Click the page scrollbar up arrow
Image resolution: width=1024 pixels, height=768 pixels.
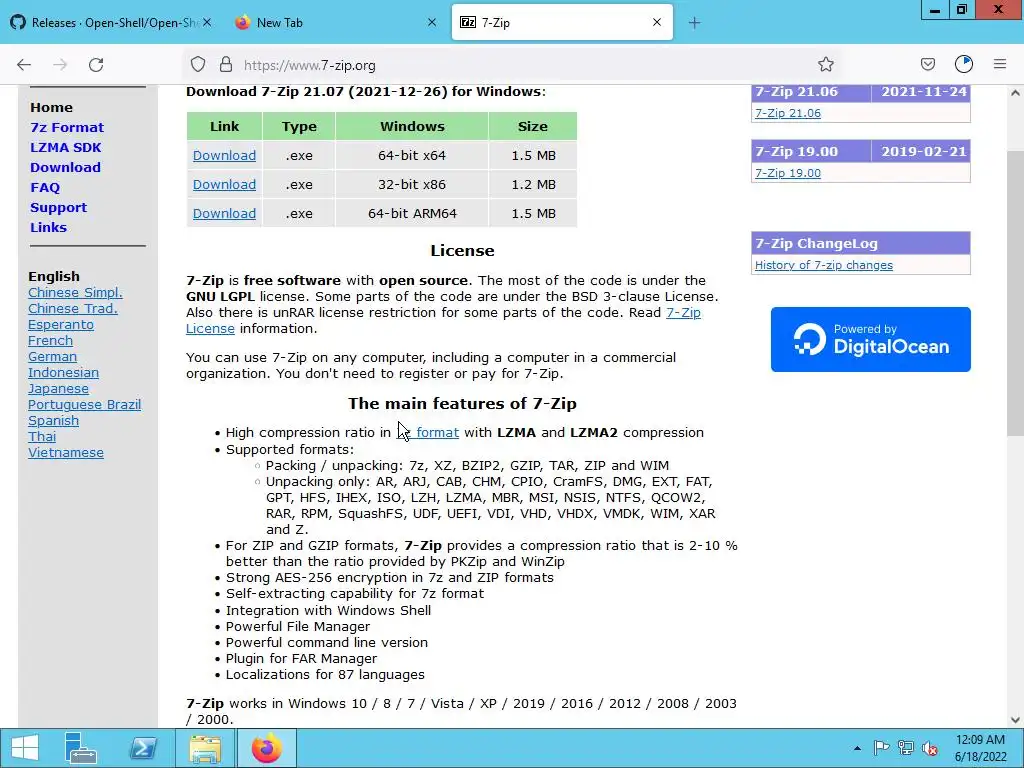(x=1015, y=93)
